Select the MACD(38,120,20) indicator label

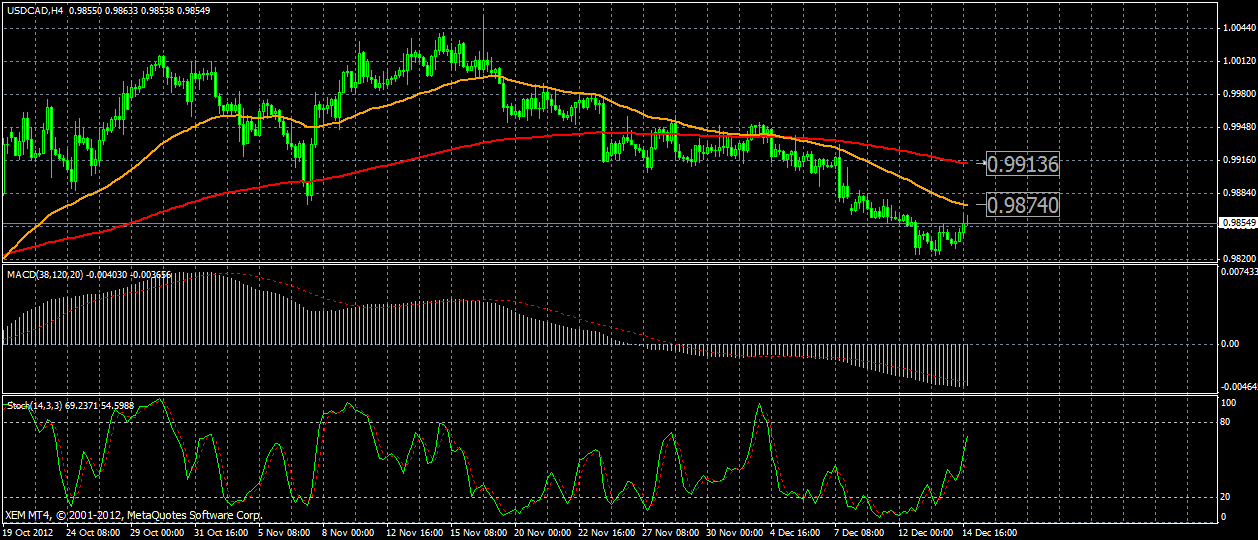coord(45,273)
